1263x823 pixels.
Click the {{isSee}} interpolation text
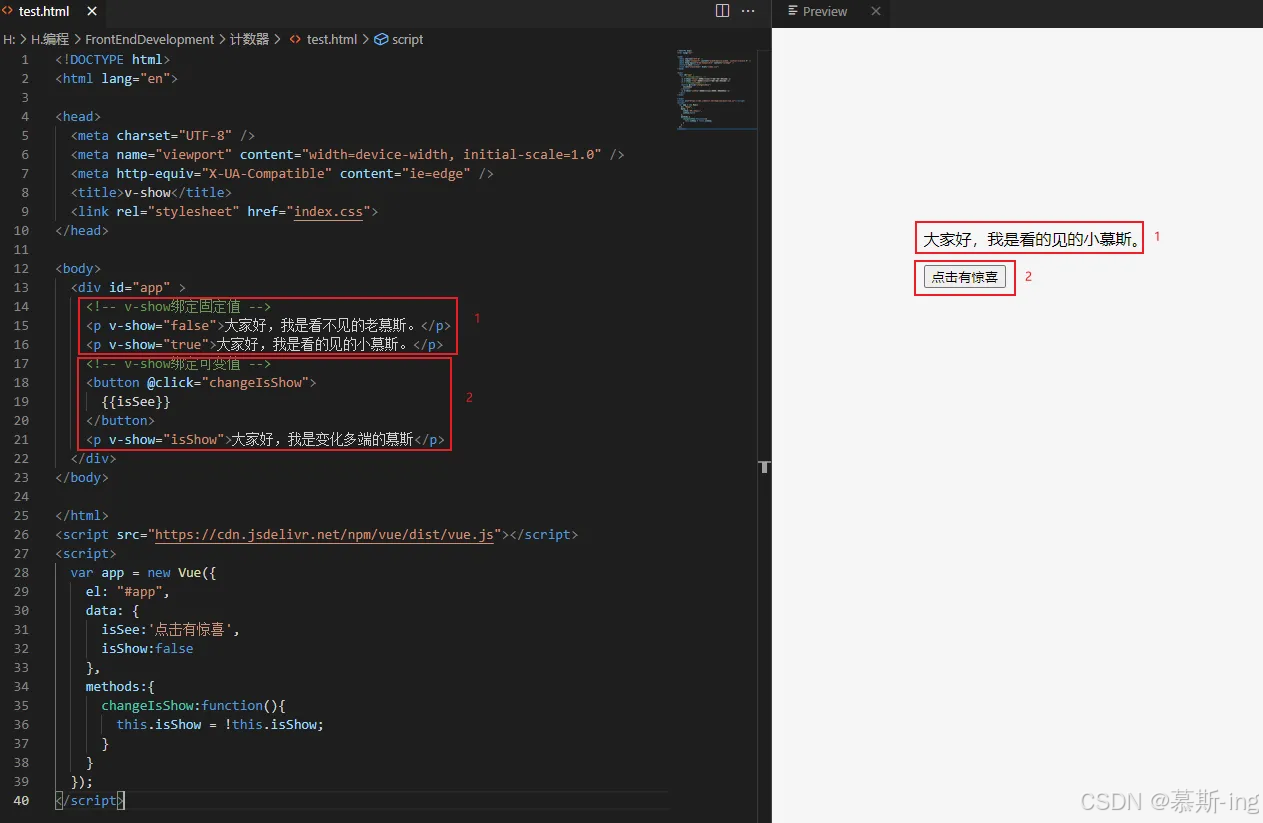click(x=136, y=402)
